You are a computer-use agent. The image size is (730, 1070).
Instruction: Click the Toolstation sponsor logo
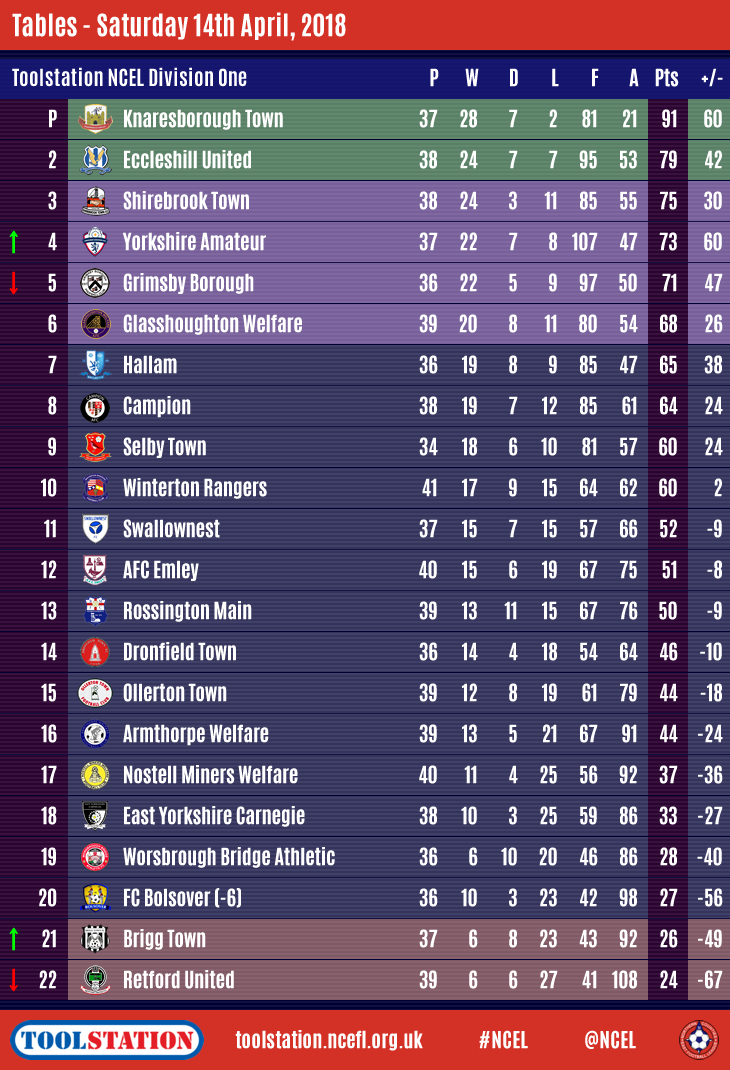pos(108,1040)
